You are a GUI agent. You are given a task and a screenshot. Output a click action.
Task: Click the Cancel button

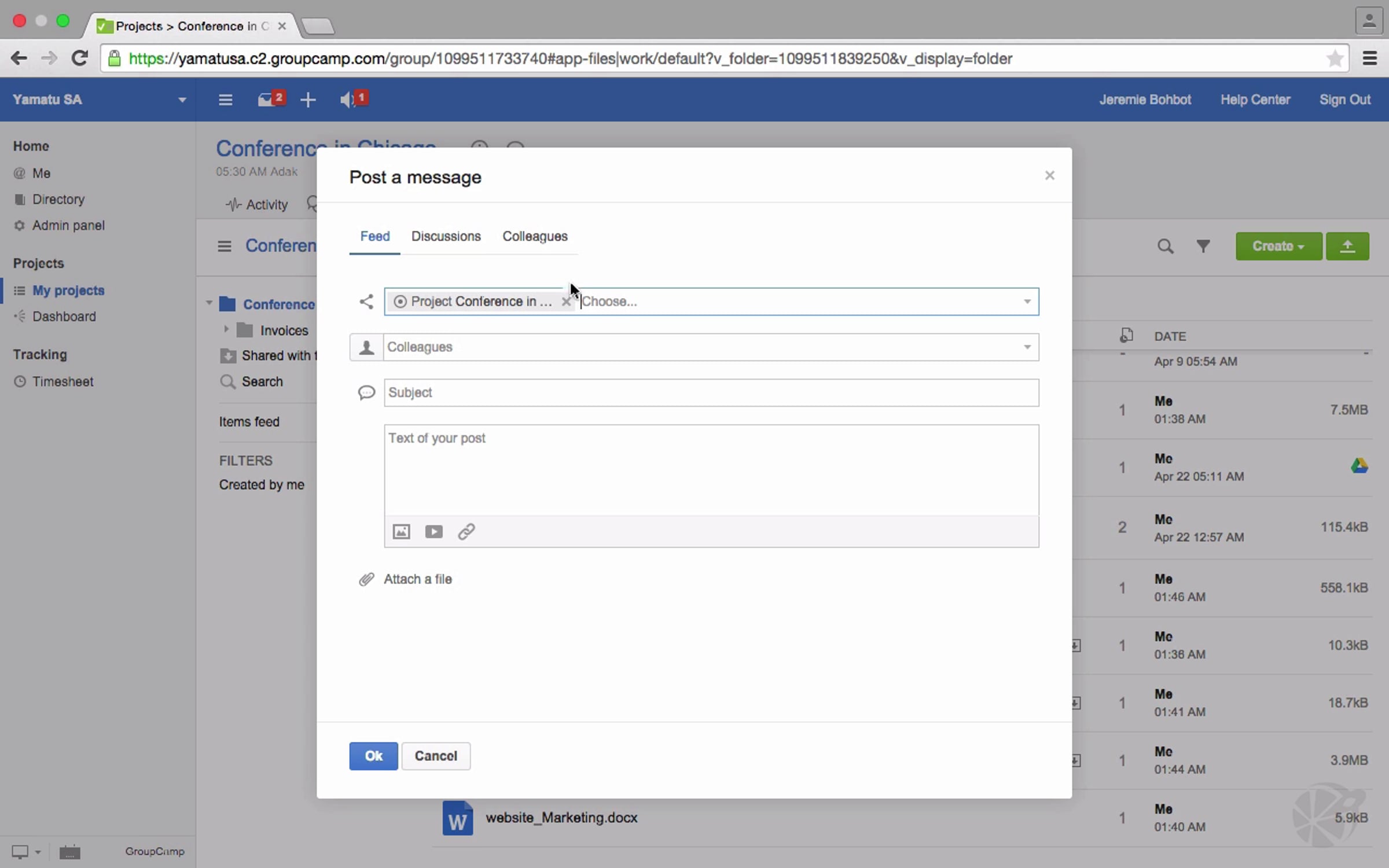[x=436, y=756]
